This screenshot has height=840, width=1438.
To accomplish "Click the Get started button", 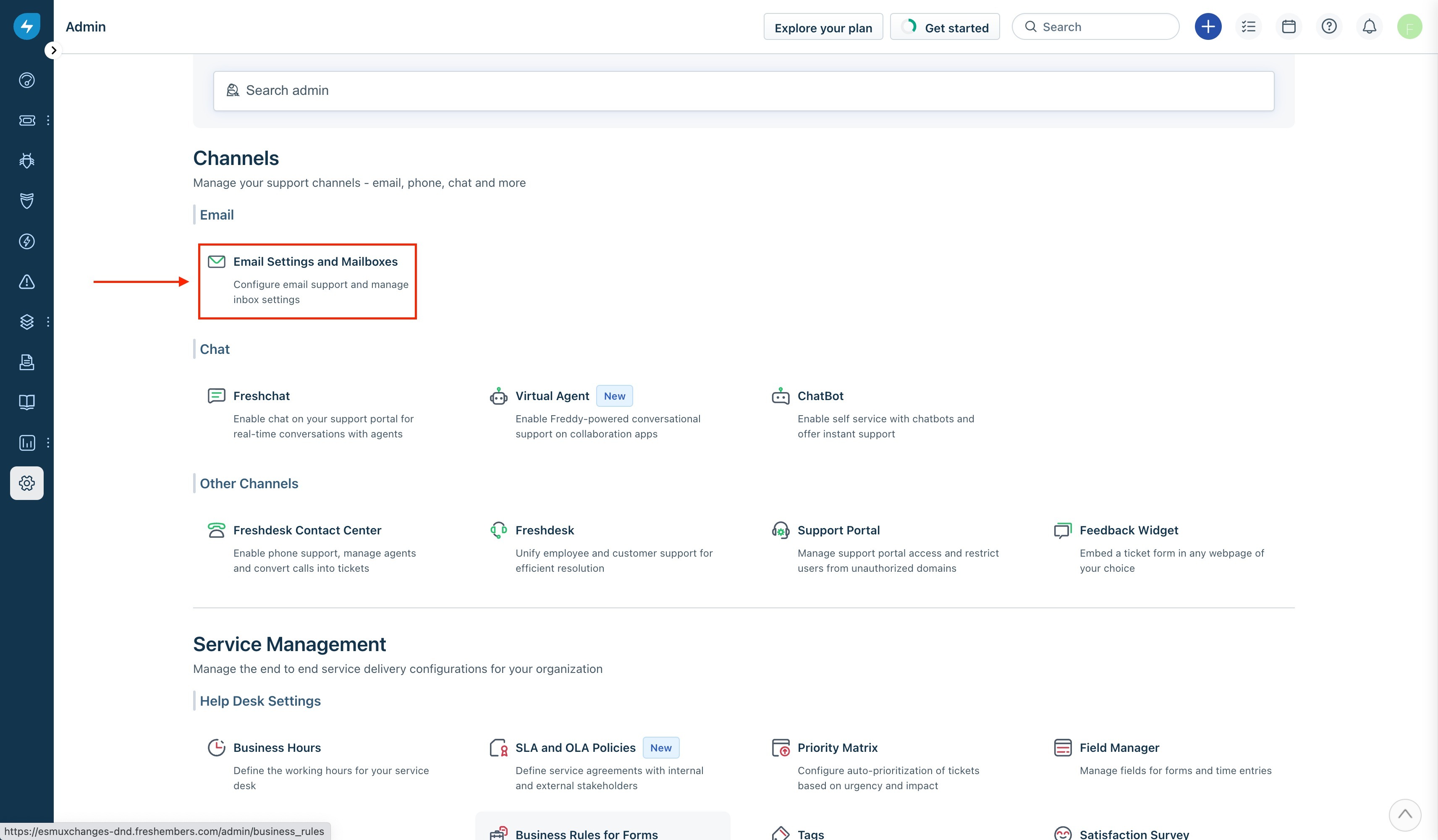I will [x=945, y=27].
